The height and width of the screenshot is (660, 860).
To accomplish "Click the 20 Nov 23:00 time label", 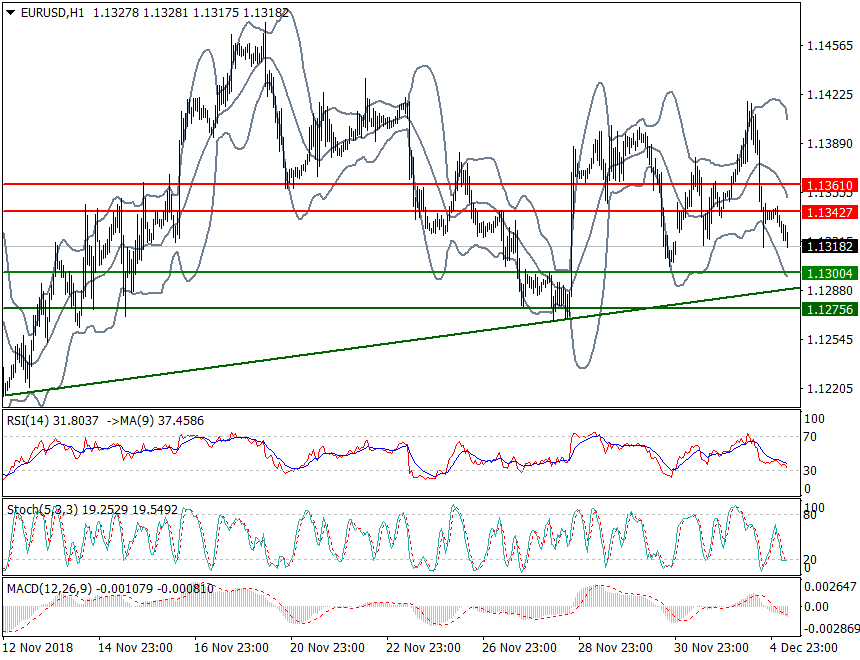I will [x=327, y=647].
